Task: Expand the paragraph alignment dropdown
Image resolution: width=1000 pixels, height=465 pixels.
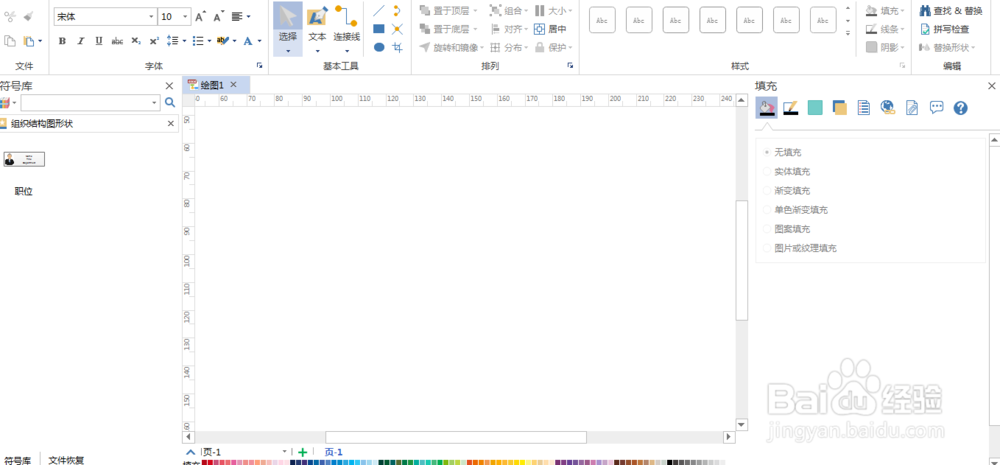Action: pos(248,17)
